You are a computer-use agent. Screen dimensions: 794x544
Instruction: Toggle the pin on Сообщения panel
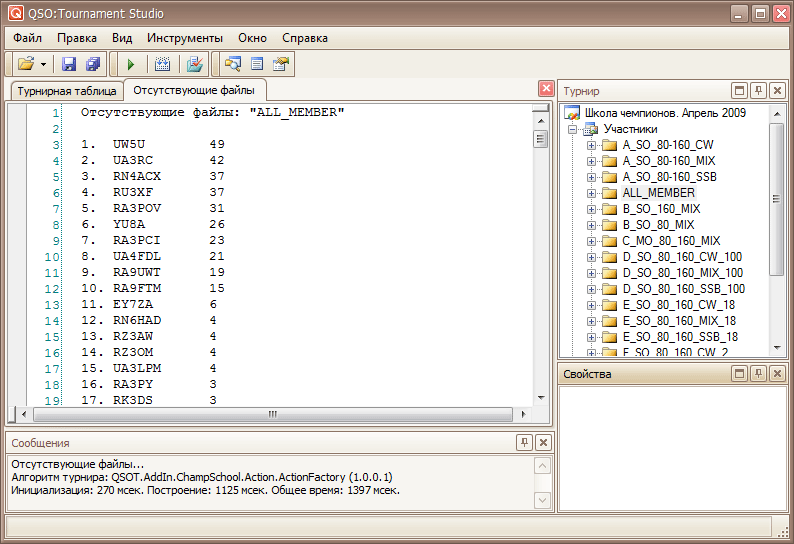point(525,442)
